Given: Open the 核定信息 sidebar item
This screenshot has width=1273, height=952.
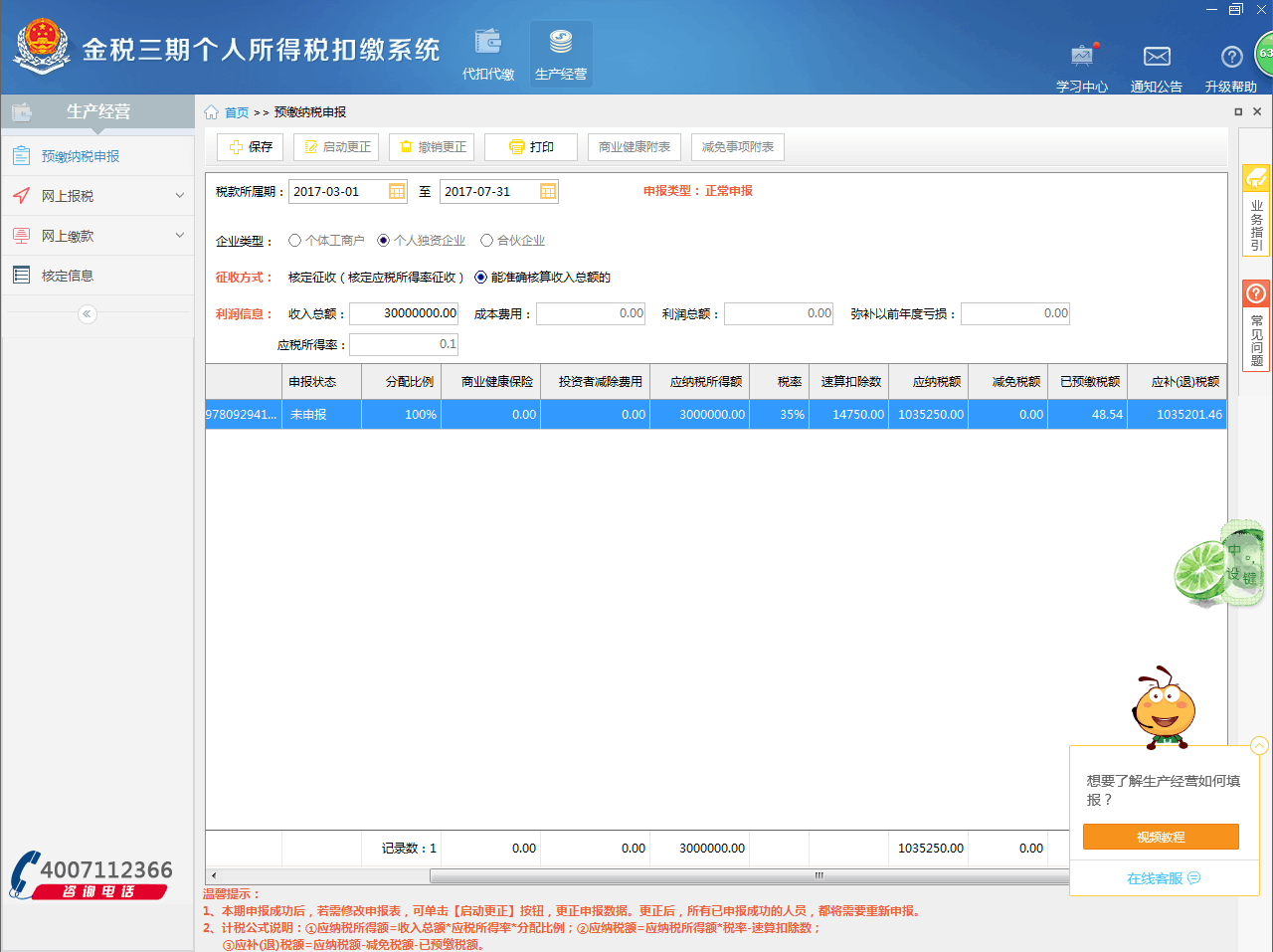Looking at the screenshot, I should coord(97,276).
